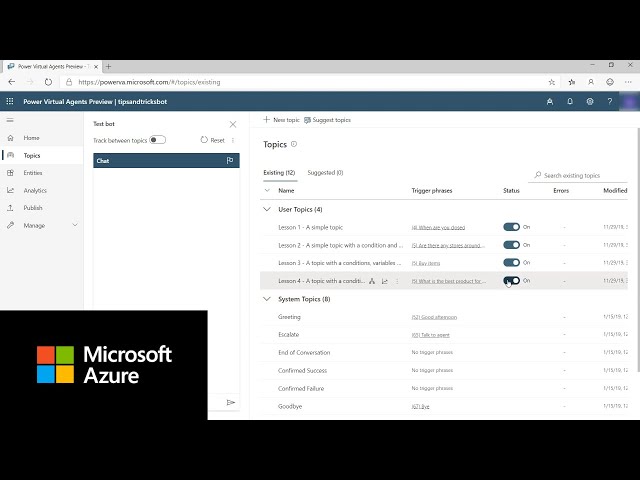Send the chat message with arrow icon
Screen dimensions: 640x480
coord(231,402)
